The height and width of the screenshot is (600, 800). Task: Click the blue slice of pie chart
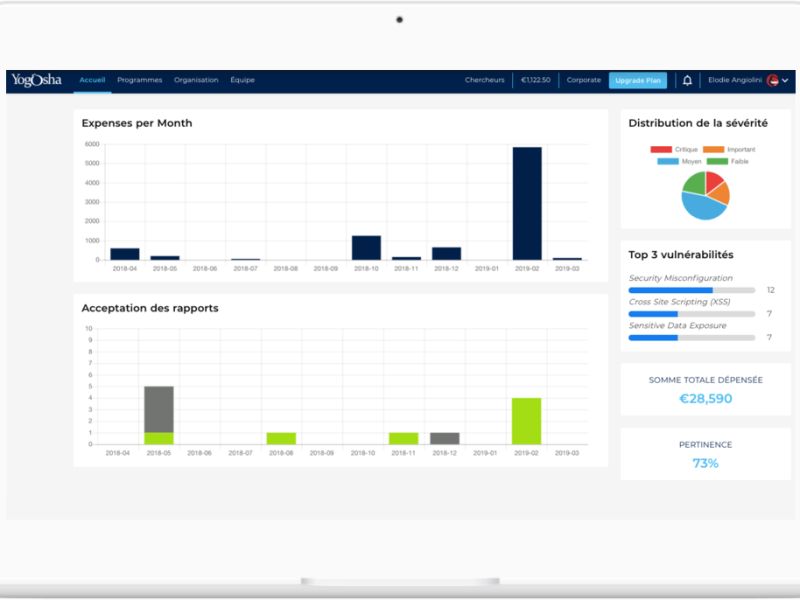coord(702,206)
